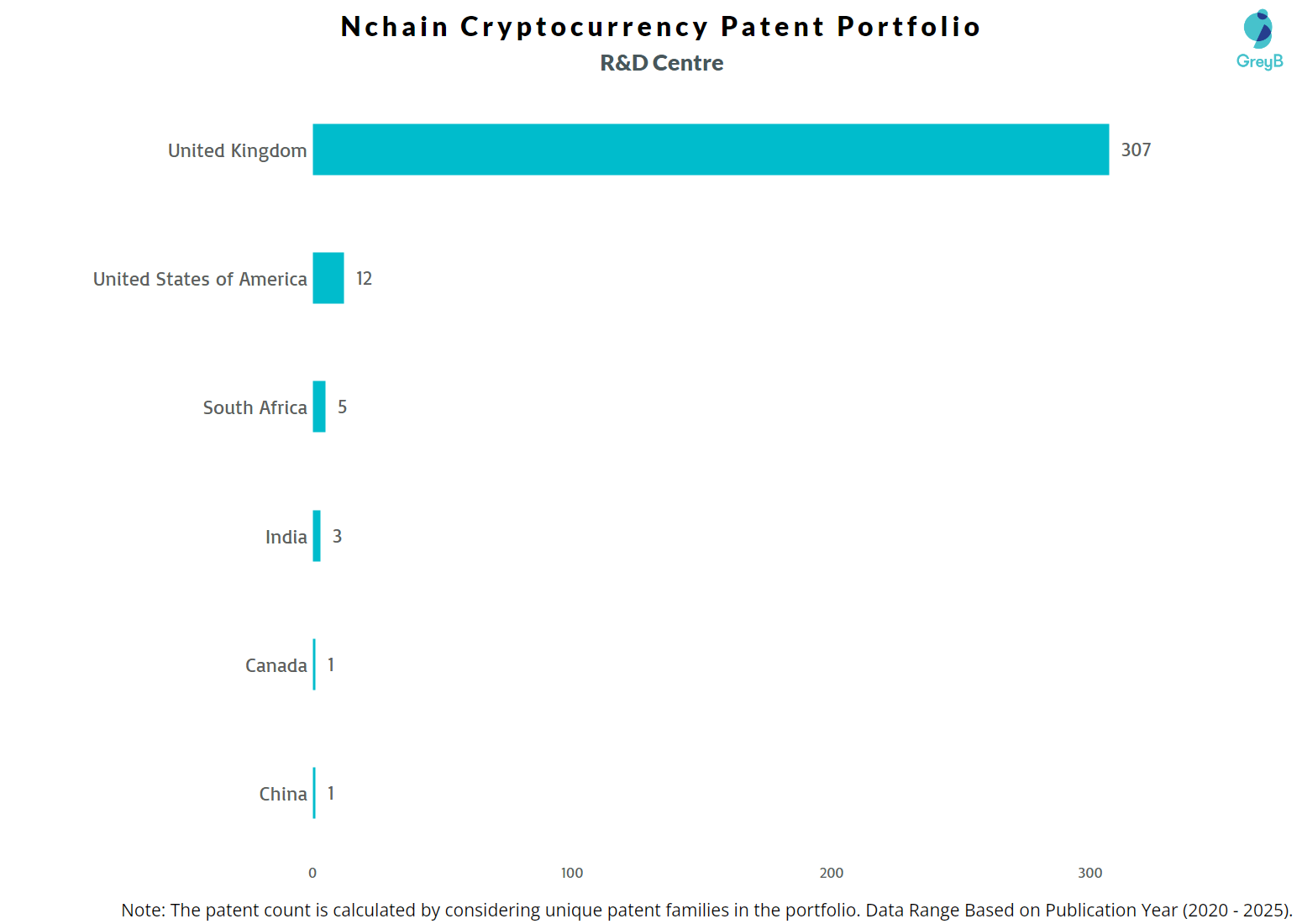
Task: Click the chart title text
Action: (x=660, y=27)
